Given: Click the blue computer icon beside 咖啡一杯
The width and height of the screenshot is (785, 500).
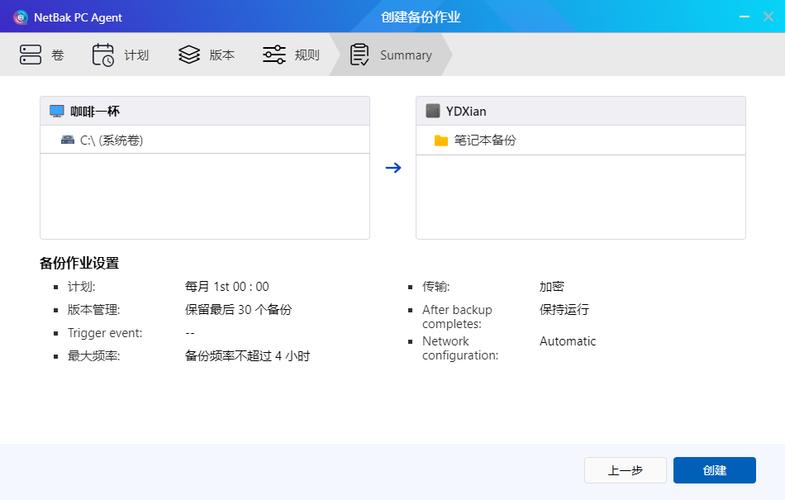Looking at the screenshot, I should pyautogui.click(x=57, y=111).
